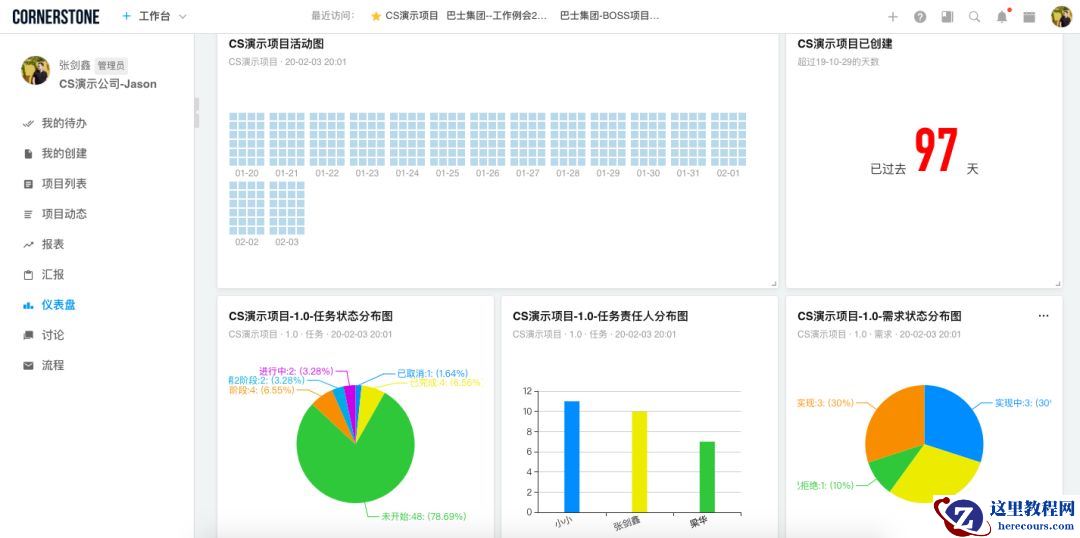Screen dimensions: 1080x538
Task: Open the notifications bell icon
Action: point(1002,17)
